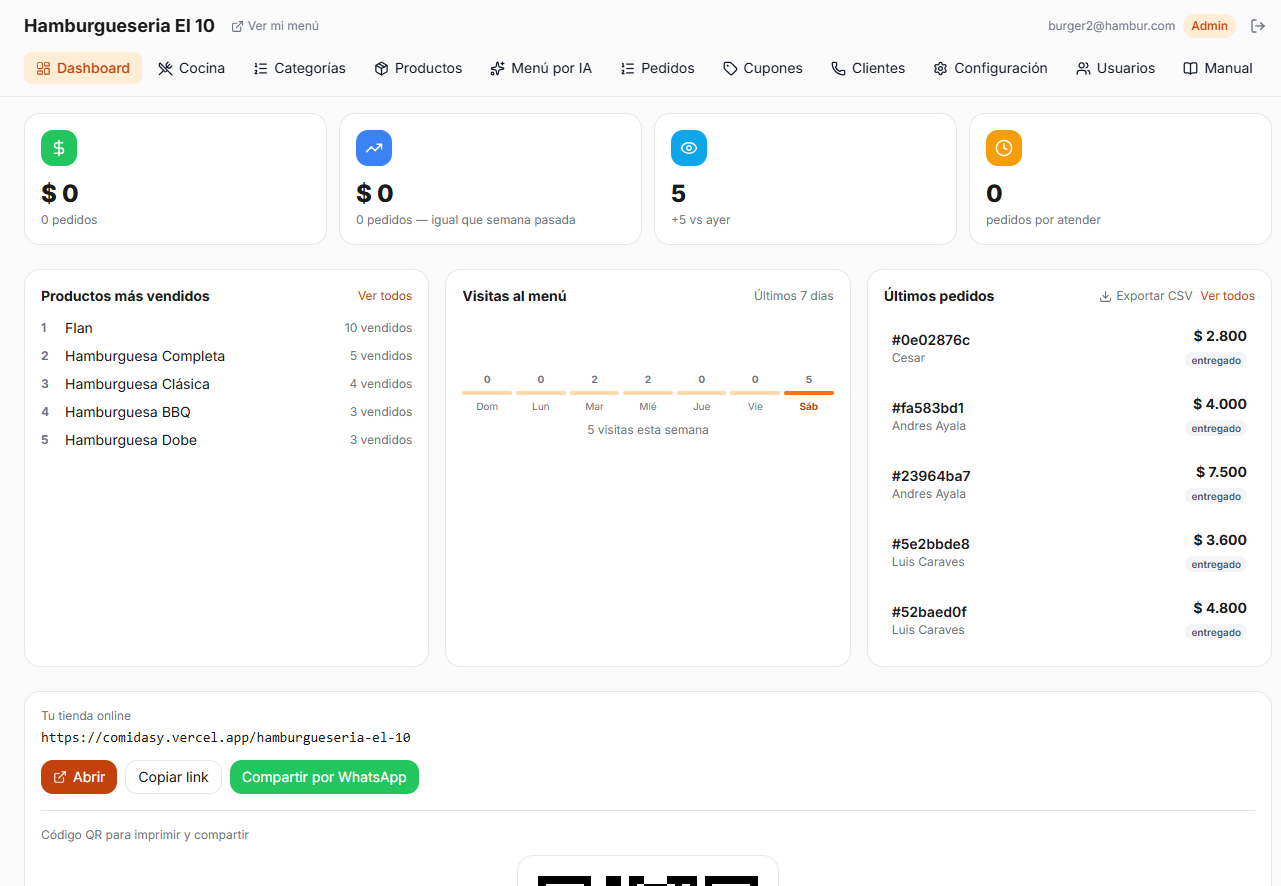Screen dimensions: 1281x886
Task: Navigate to Pedidos
Action: tap(657, 68)
